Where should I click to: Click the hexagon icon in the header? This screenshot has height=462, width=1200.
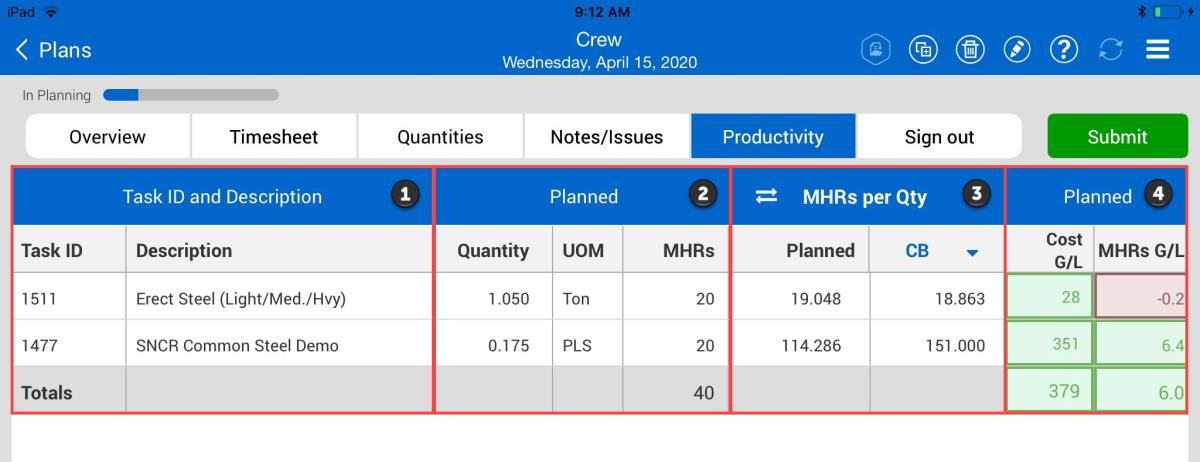tap(875, 50)
